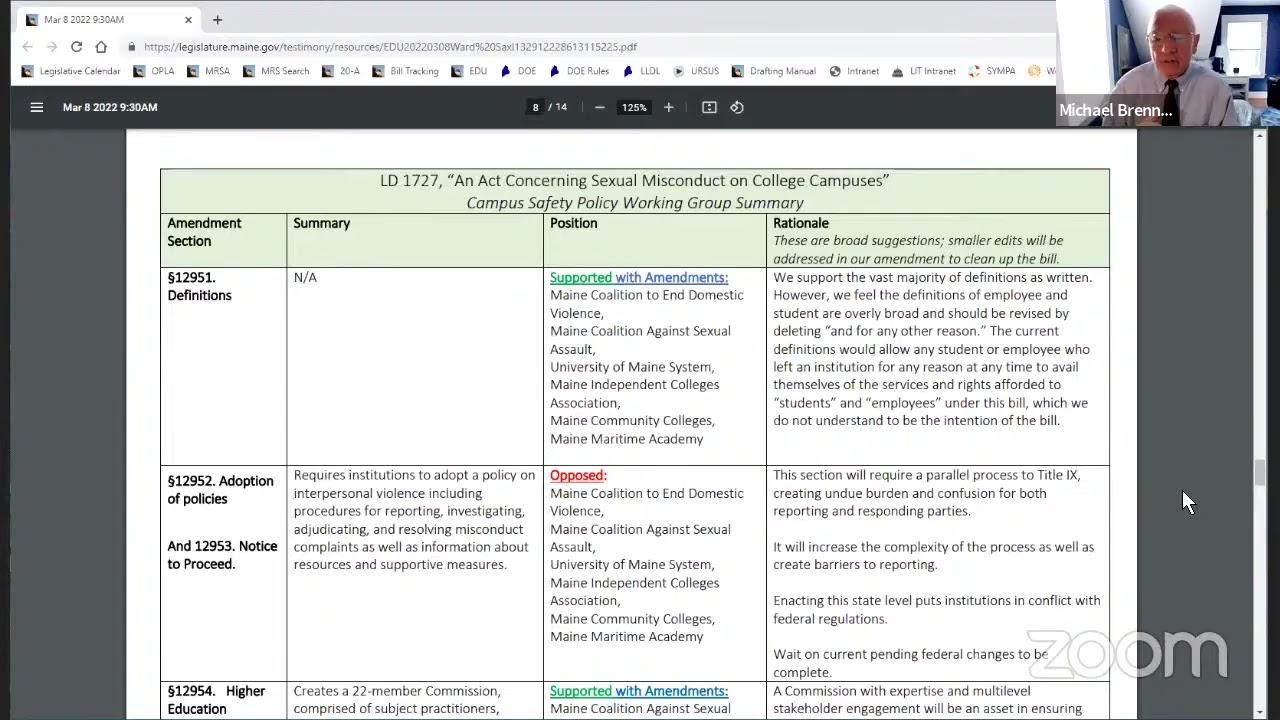Edit the current page number field
The height and width of the screenshot is (720, 1280).
point(536,107)
